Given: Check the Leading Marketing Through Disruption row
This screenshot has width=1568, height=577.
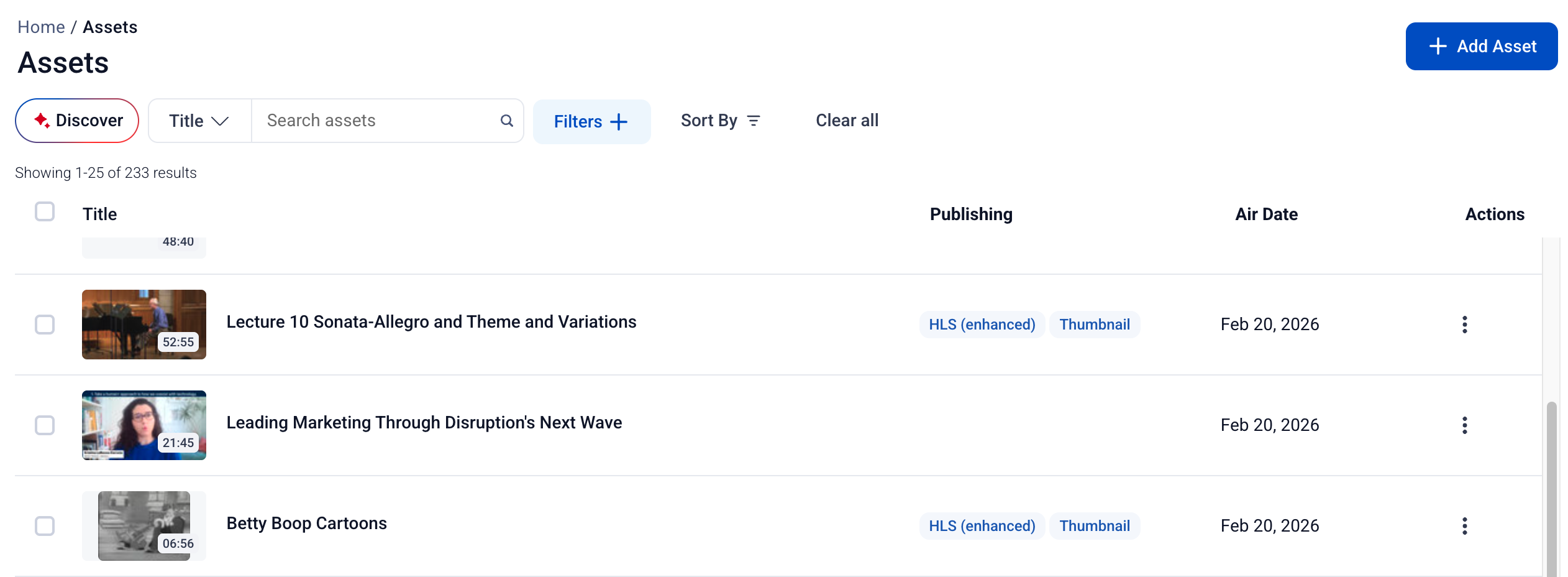Looking at the screenshot, I should (45, 425).
